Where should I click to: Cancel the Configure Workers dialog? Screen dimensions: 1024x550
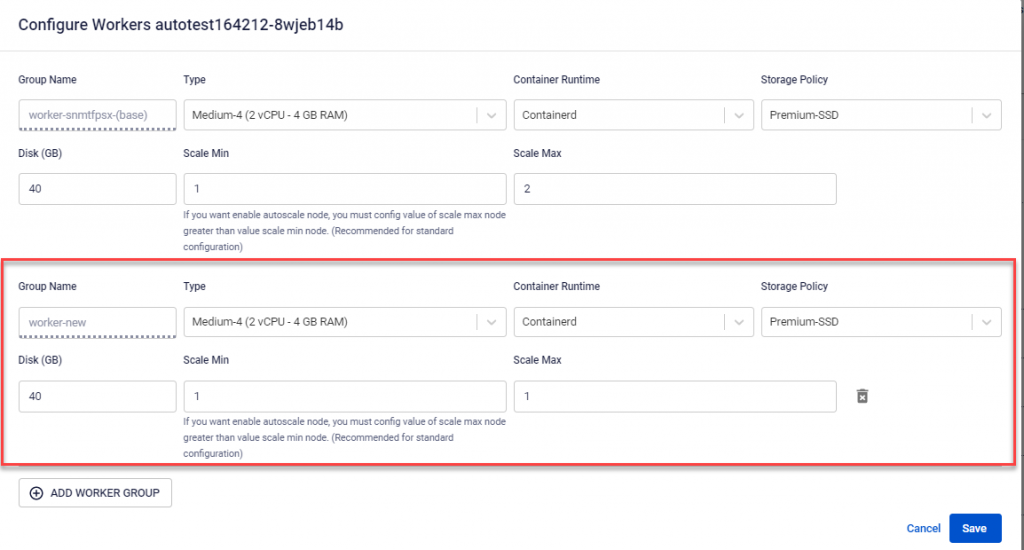pos(923,528)
